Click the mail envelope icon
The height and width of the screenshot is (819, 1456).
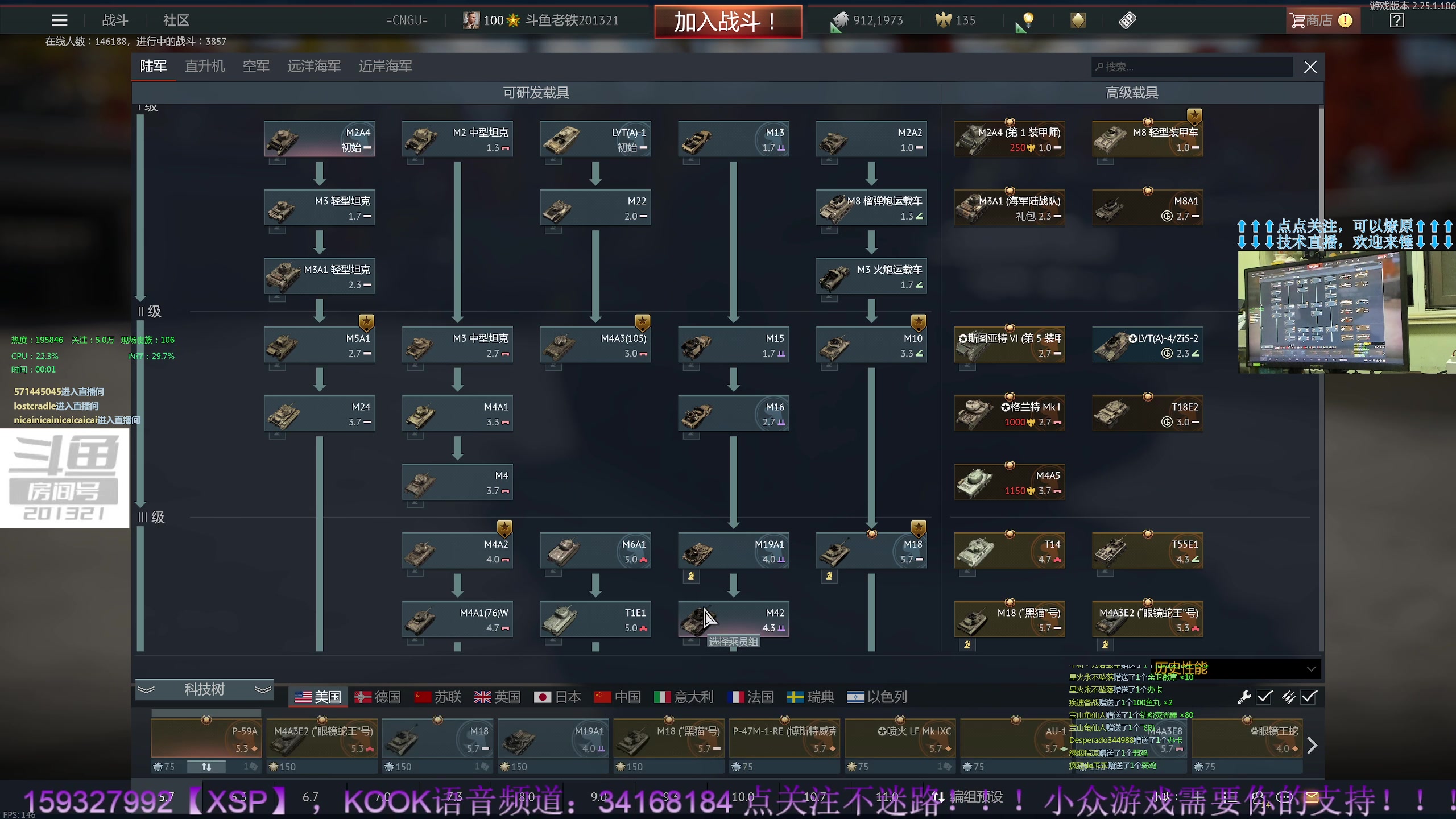click(x=1312, y=796)
